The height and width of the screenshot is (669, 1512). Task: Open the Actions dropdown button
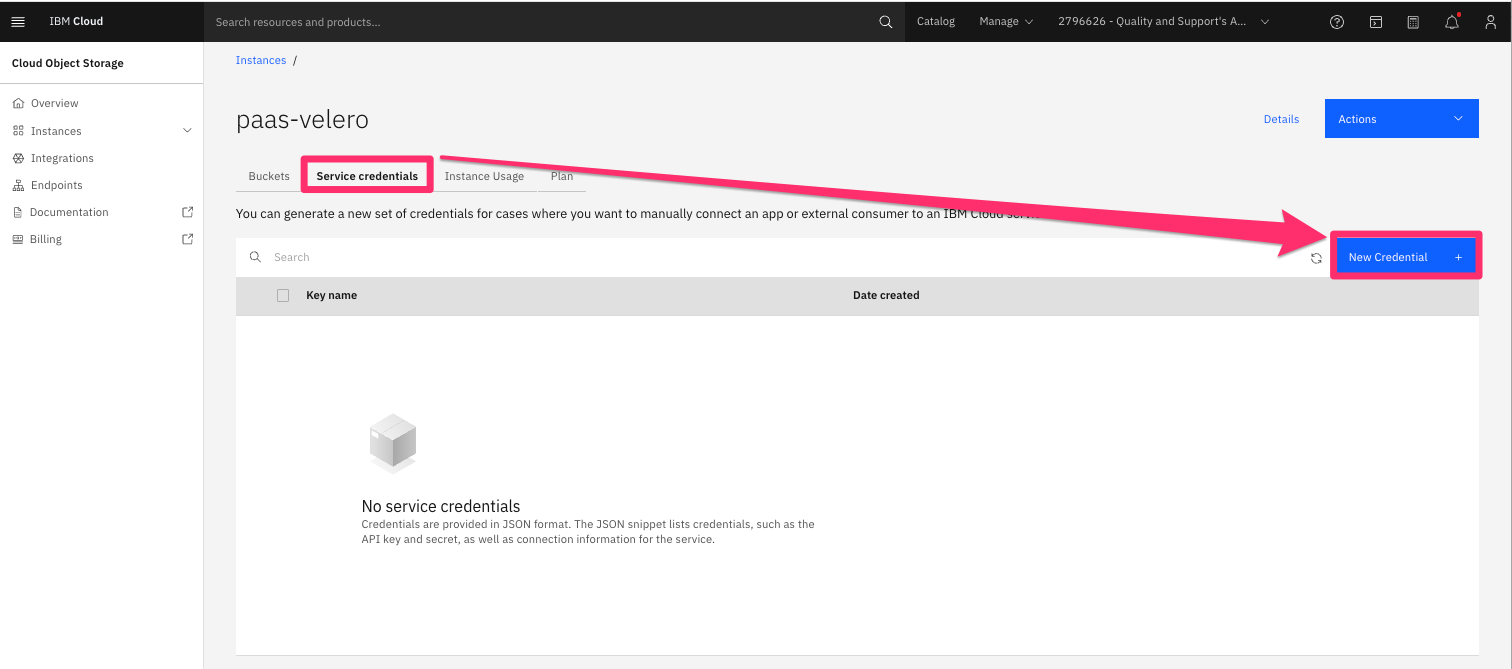coord(1401,119)
